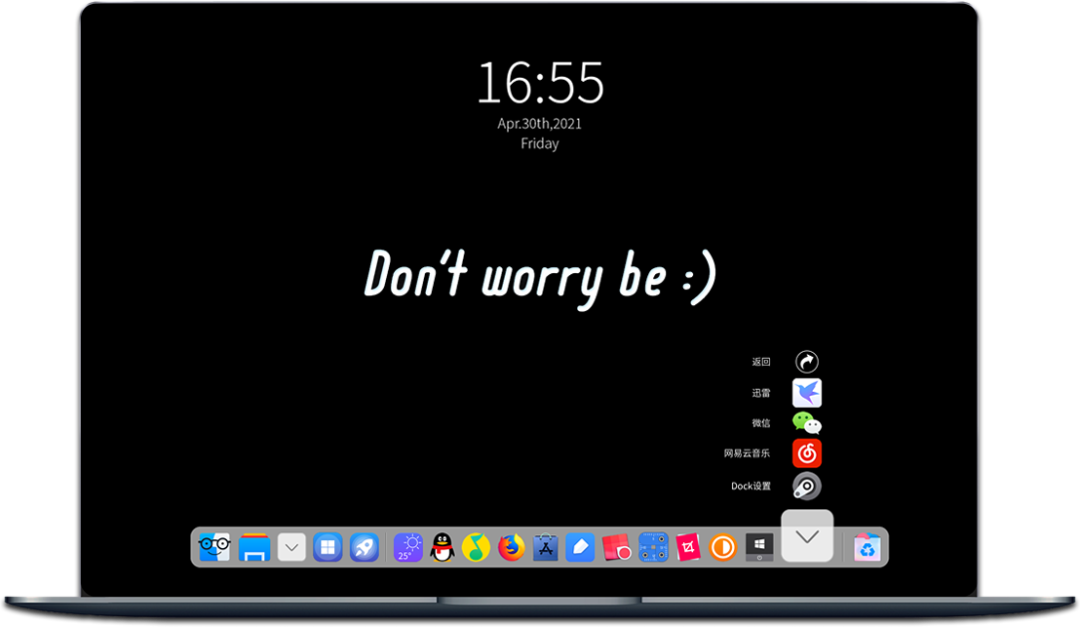Screen dimensions: 1080x627
Task: Open QQ Music yellow icon in dock
Action: coord(476,547)
